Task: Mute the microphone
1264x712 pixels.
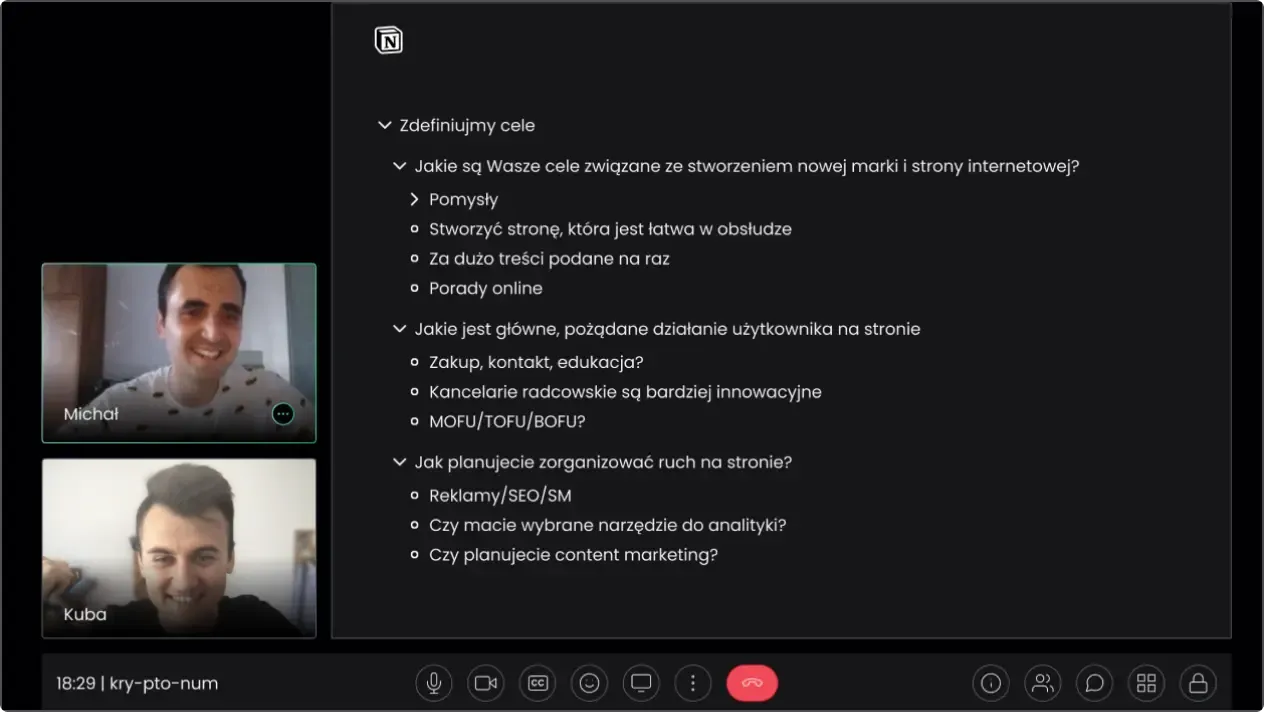Action: coord(433,683)
